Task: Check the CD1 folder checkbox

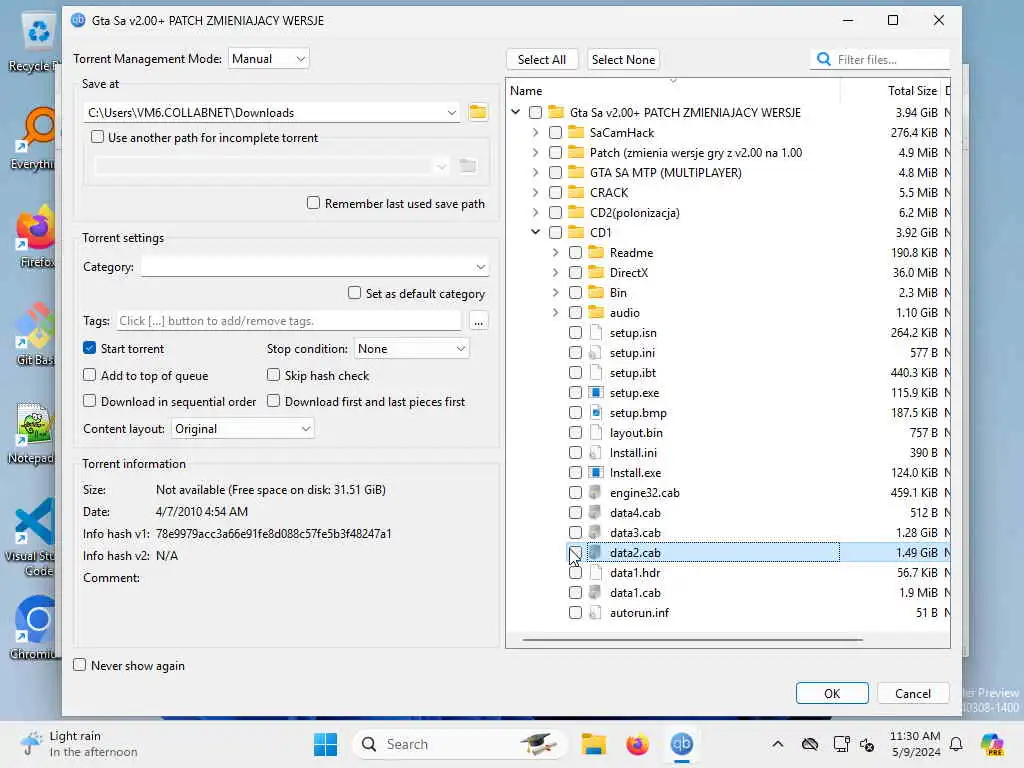Action: [x=555, y=232]
